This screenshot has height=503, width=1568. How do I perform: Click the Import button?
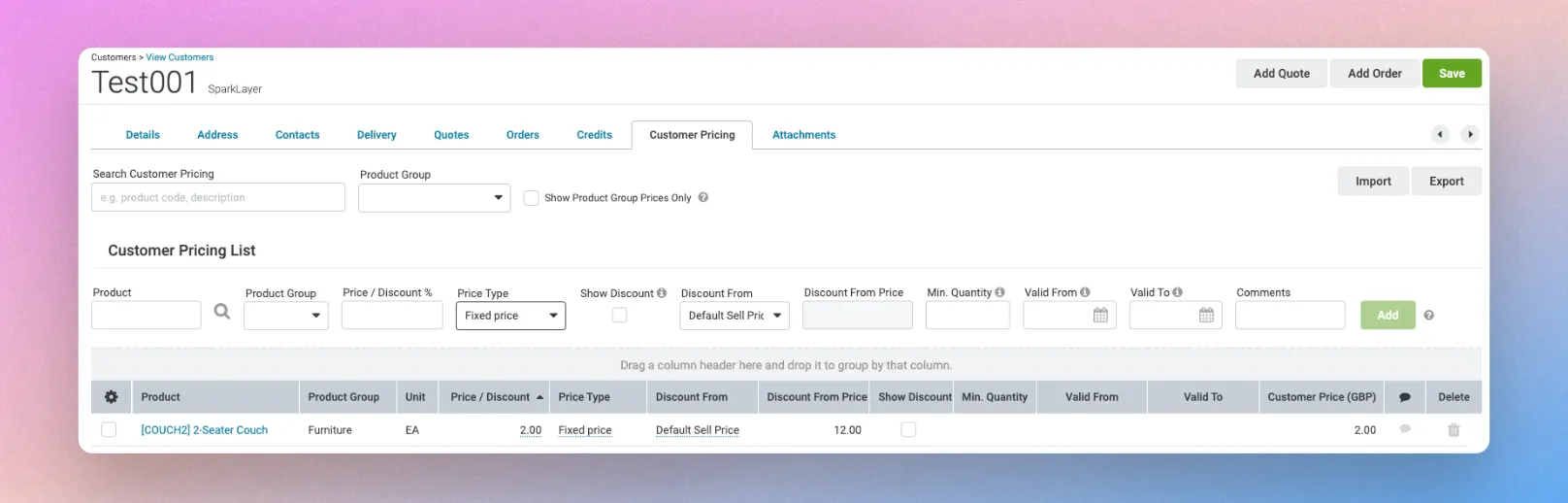click(x=1373, y=182)
